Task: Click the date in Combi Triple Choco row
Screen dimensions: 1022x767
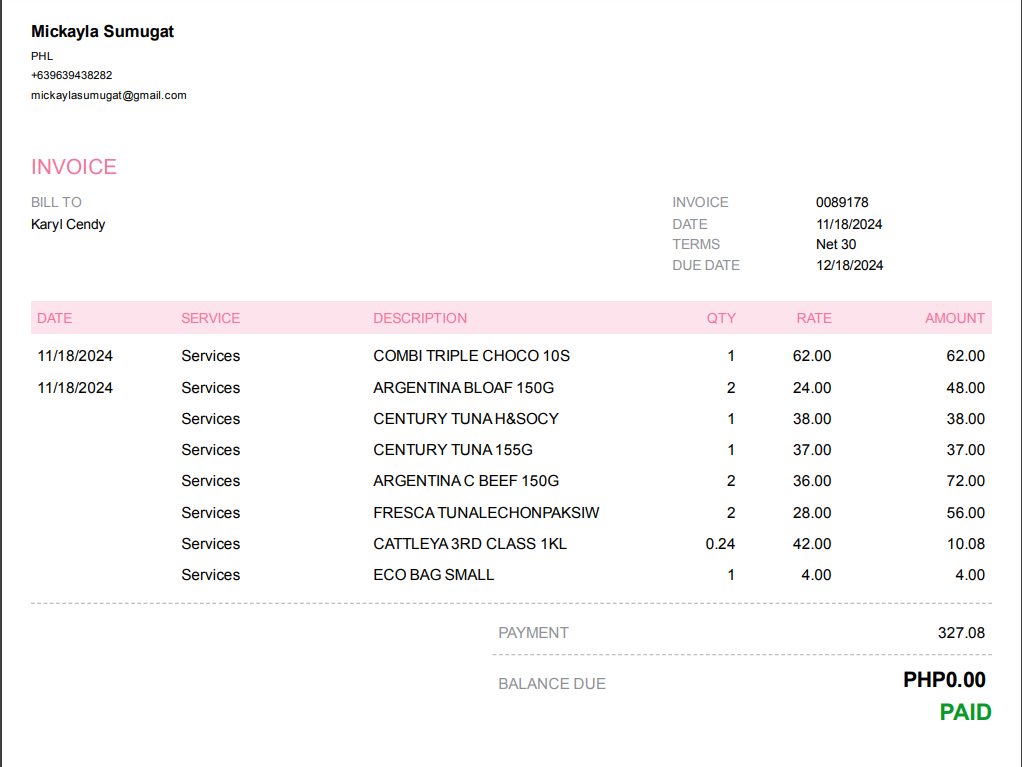Action: [75, 356]
